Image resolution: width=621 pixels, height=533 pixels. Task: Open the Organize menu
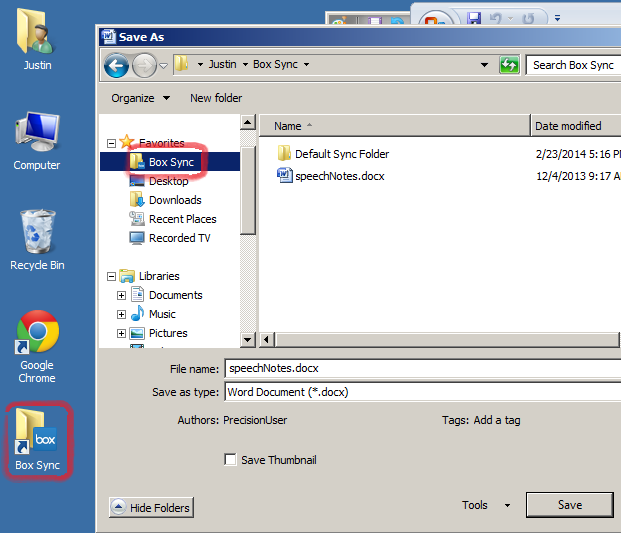pos(141,98)
